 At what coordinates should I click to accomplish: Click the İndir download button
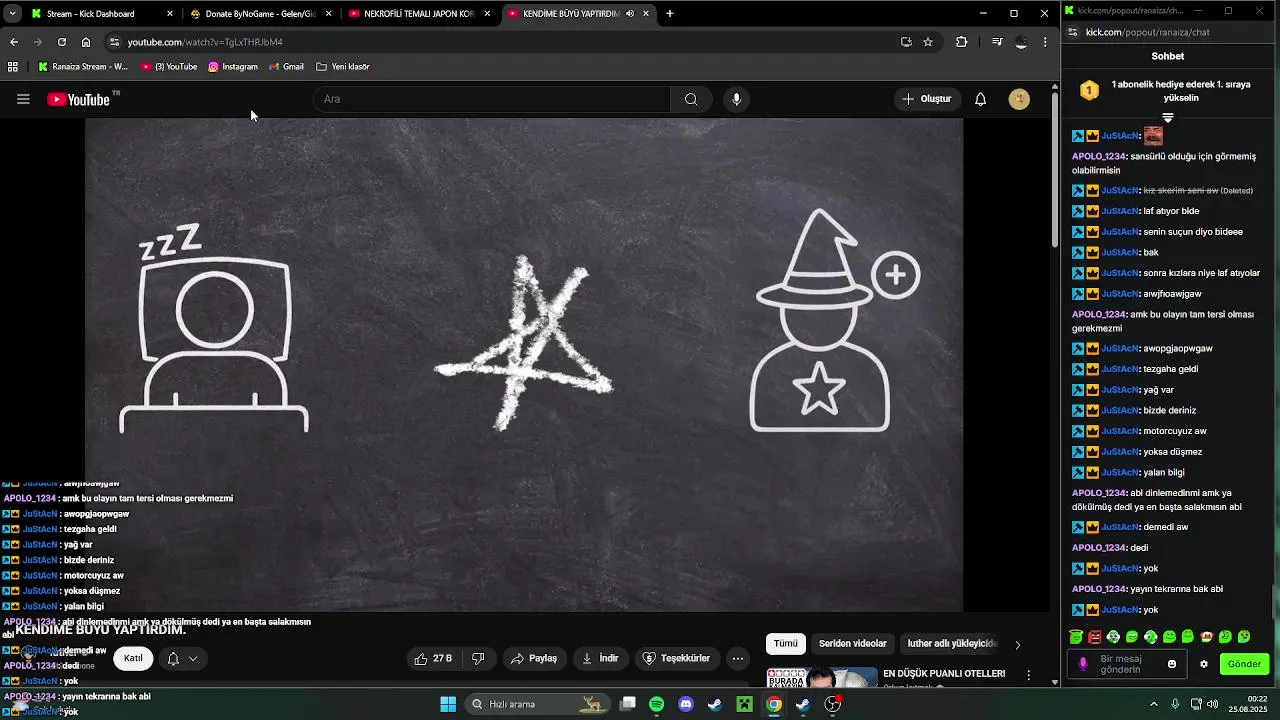tap(601, 658)
